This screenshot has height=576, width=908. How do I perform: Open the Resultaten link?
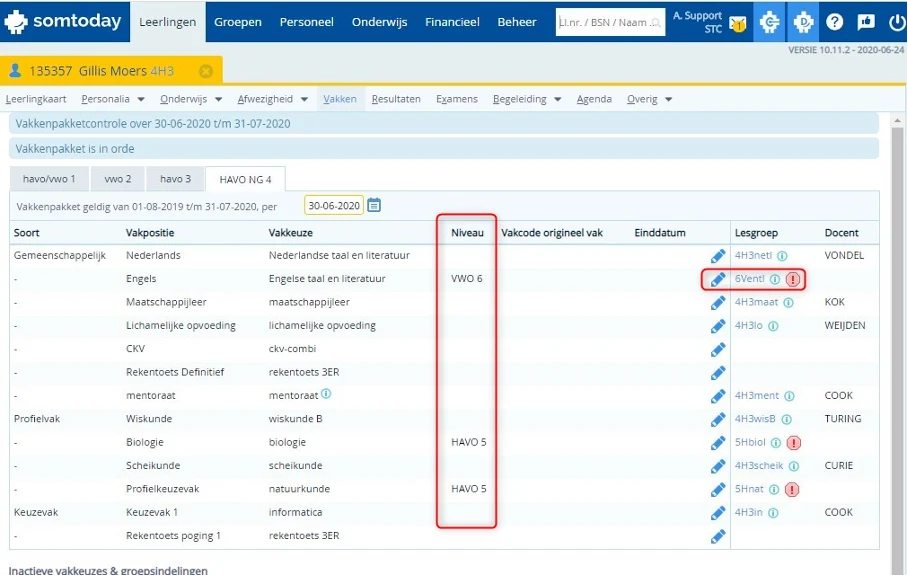[x=396, y=99]
